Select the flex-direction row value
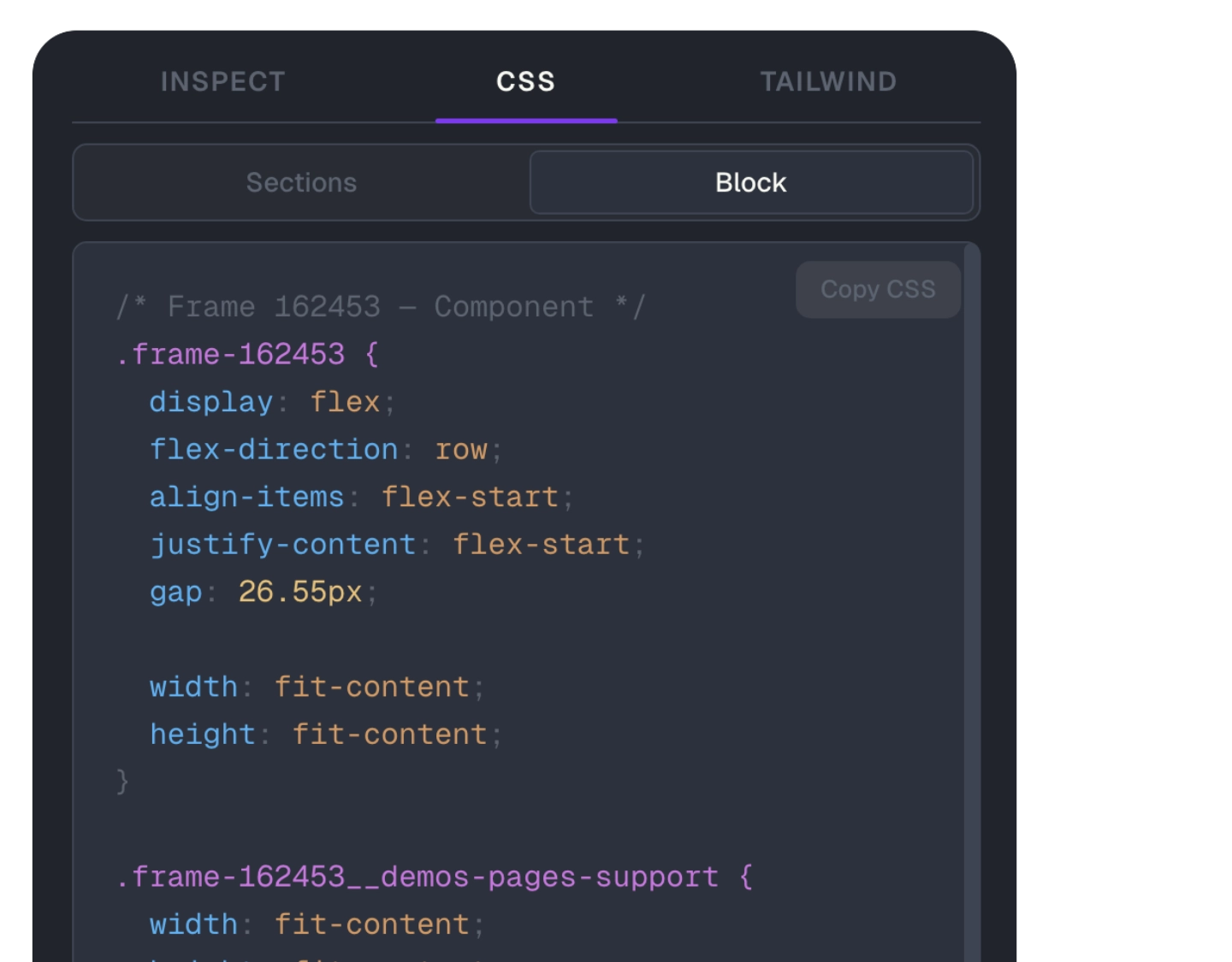Image resolution: width=1232 pixels, height=962 pixels. [x=461, y=449]
